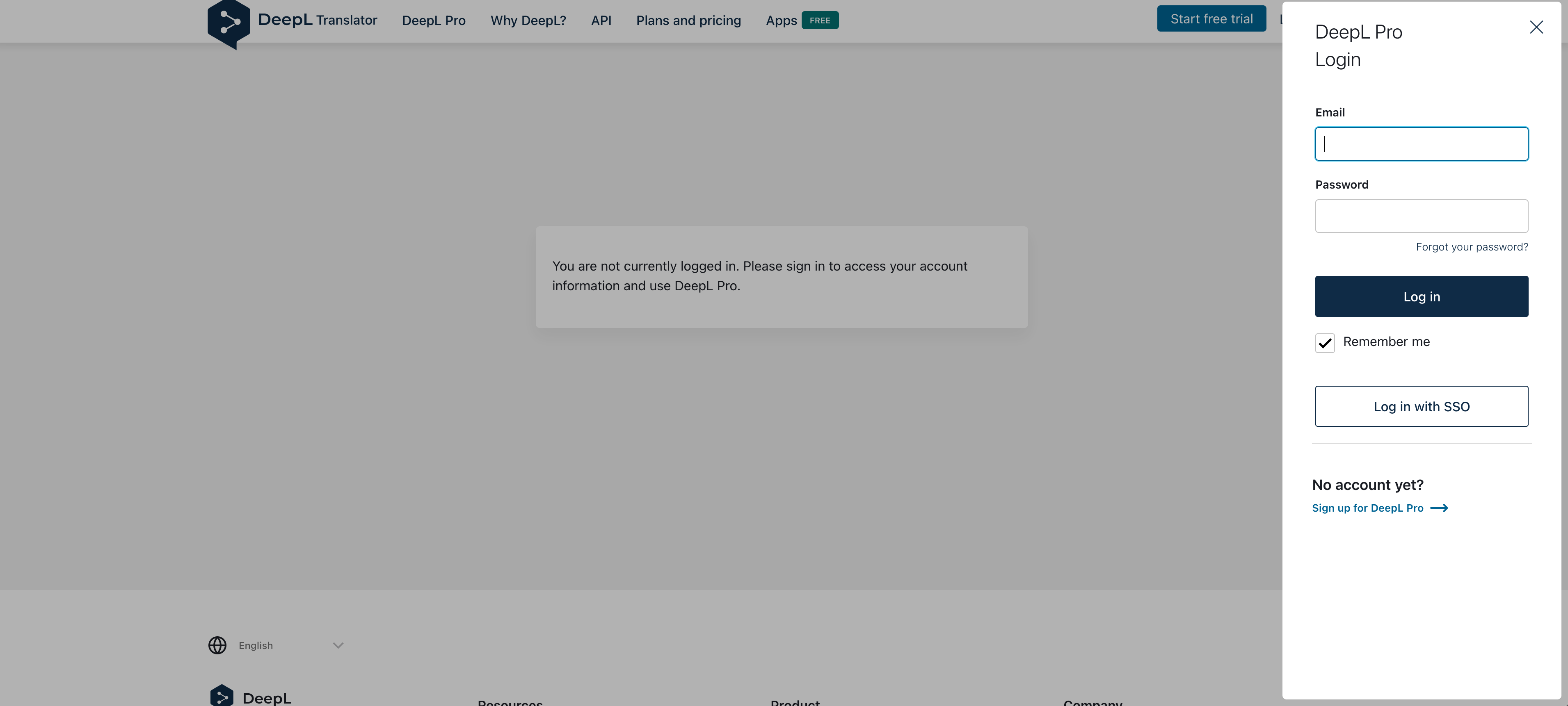Click the Start free trial button
Screen dimensions: 1568x706
pos(1211,18)
